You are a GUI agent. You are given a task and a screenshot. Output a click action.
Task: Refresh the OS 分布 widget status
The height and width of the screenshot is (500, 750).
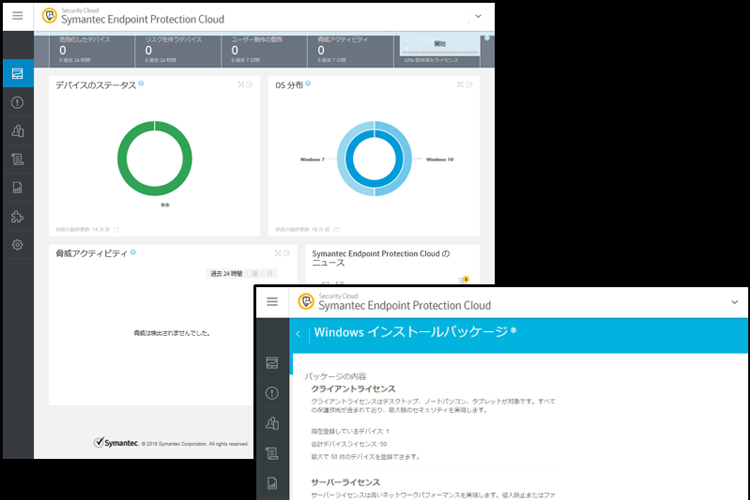[x=336, y=230]
